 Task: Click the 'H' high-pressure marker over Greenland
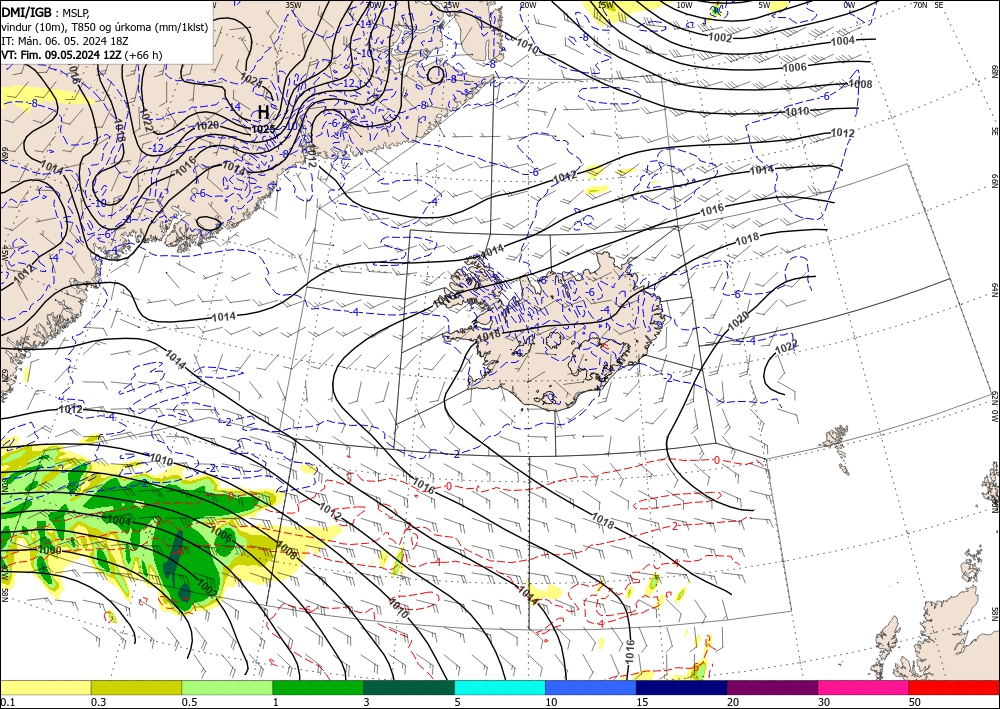[x=263, y=113]
